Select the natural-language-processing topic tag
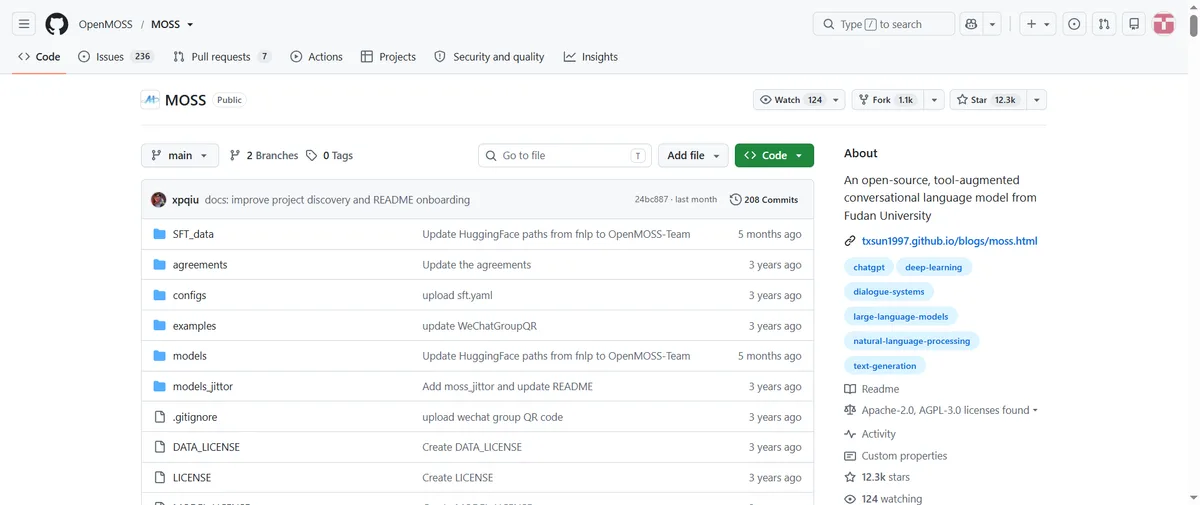Viewport: 1200px width, 505px height. [x=912, y=341]
